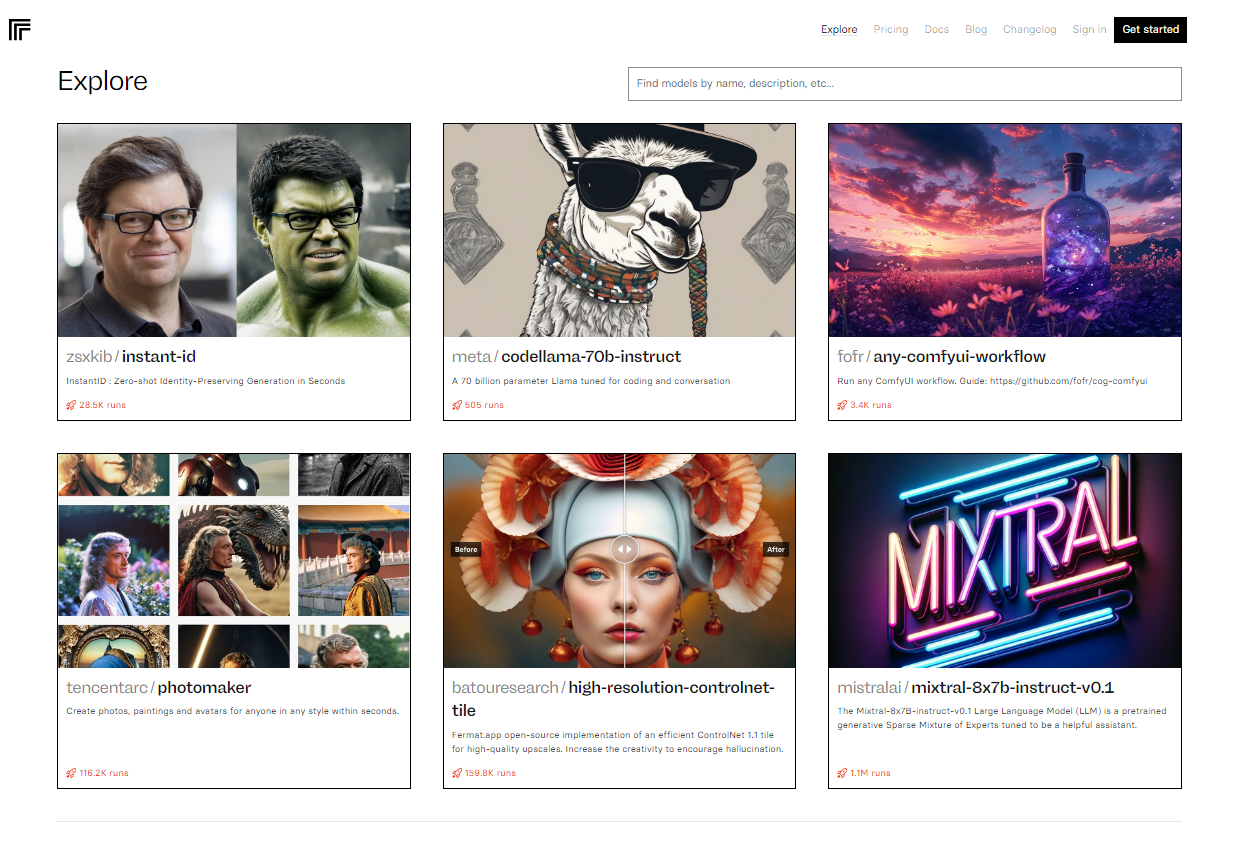This screenshot has width=1244, height=853.
Task: Click the '505 runs' text
Action: pos(484,405)
